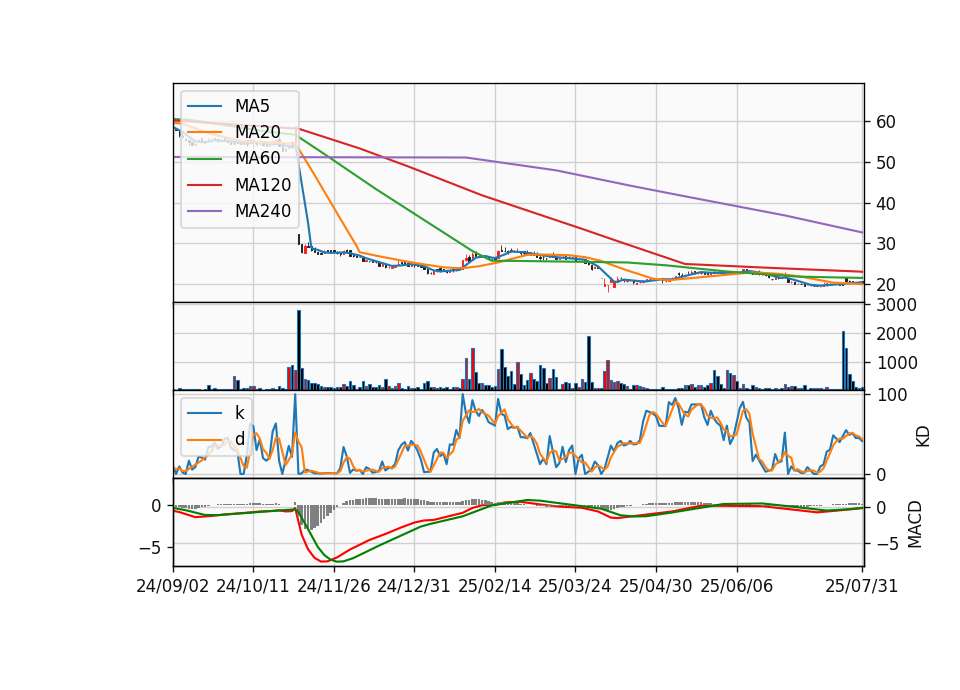Click the price axis value 60

click(886, 122)
